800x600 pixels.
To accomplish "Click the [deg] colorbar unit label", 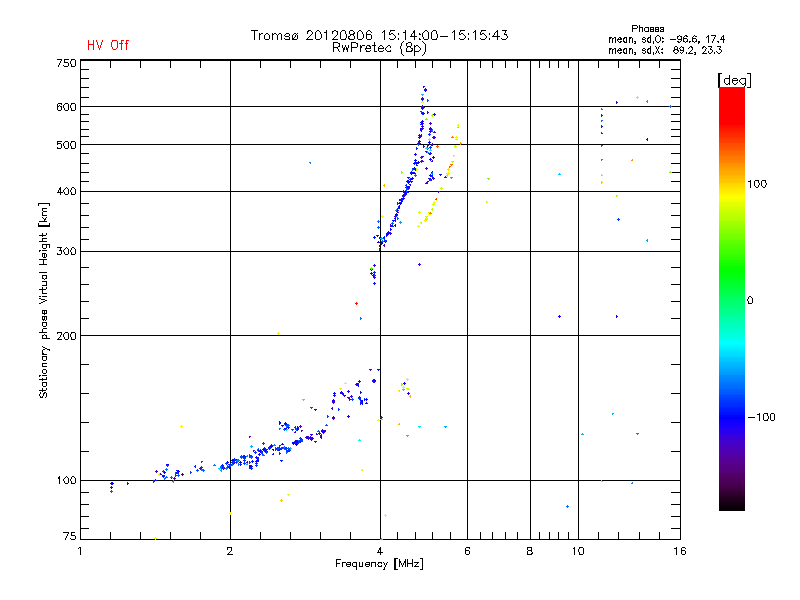I will click(x=735, y=79).
